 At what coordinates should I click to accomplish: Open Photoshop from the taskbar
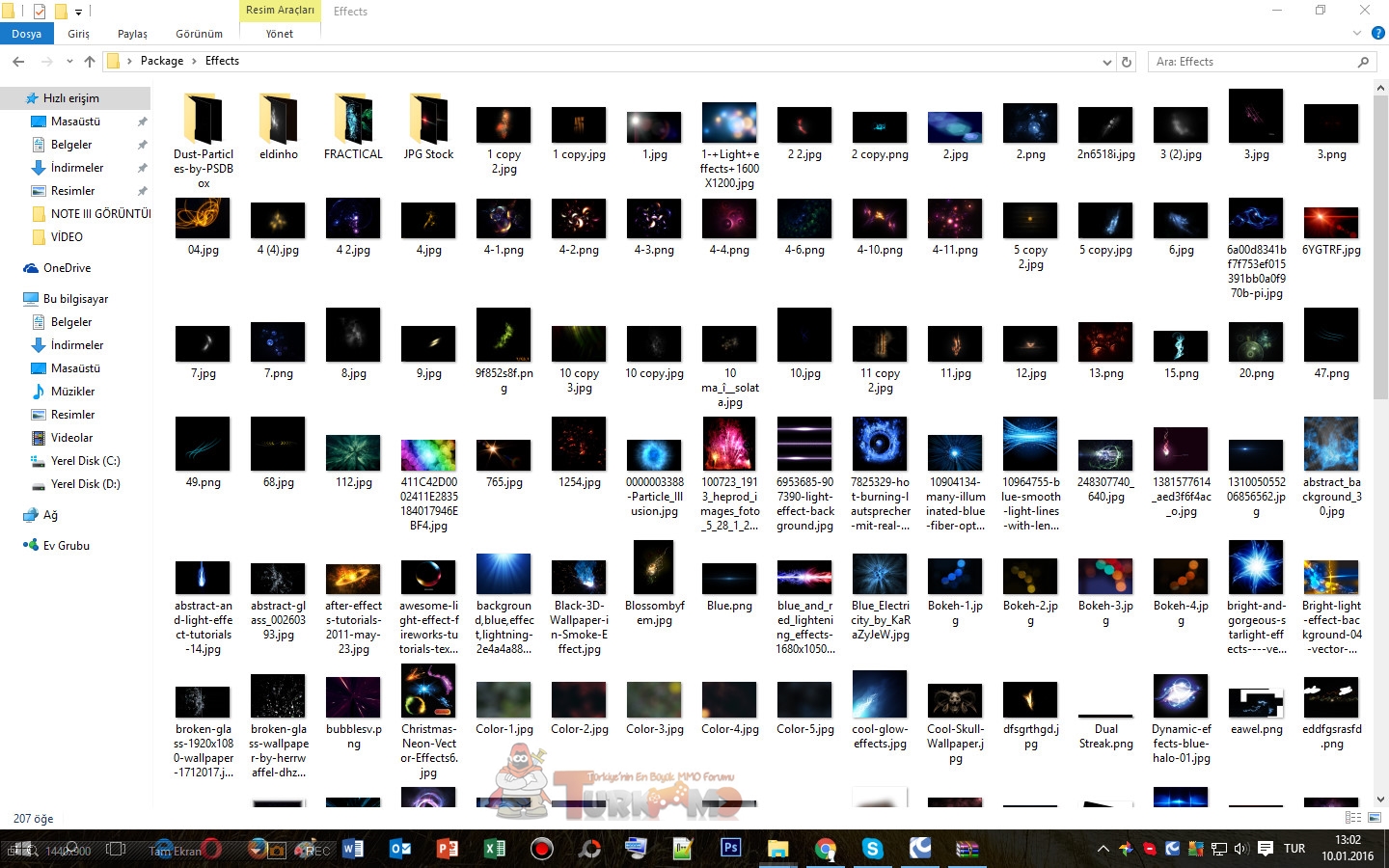(730, 849)
